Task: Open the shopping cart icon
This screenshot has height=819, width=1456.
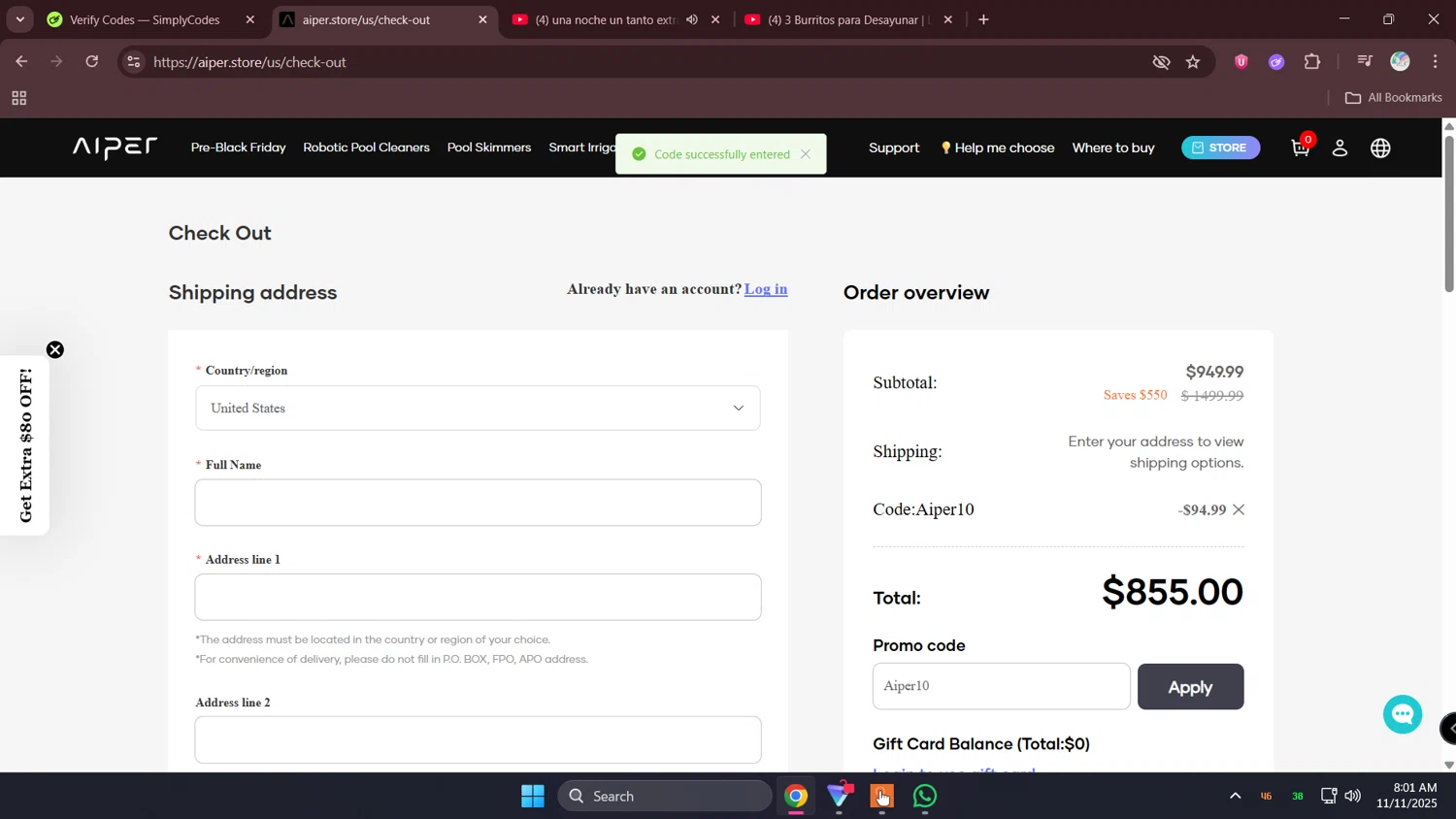Action: click(1300, 147)
